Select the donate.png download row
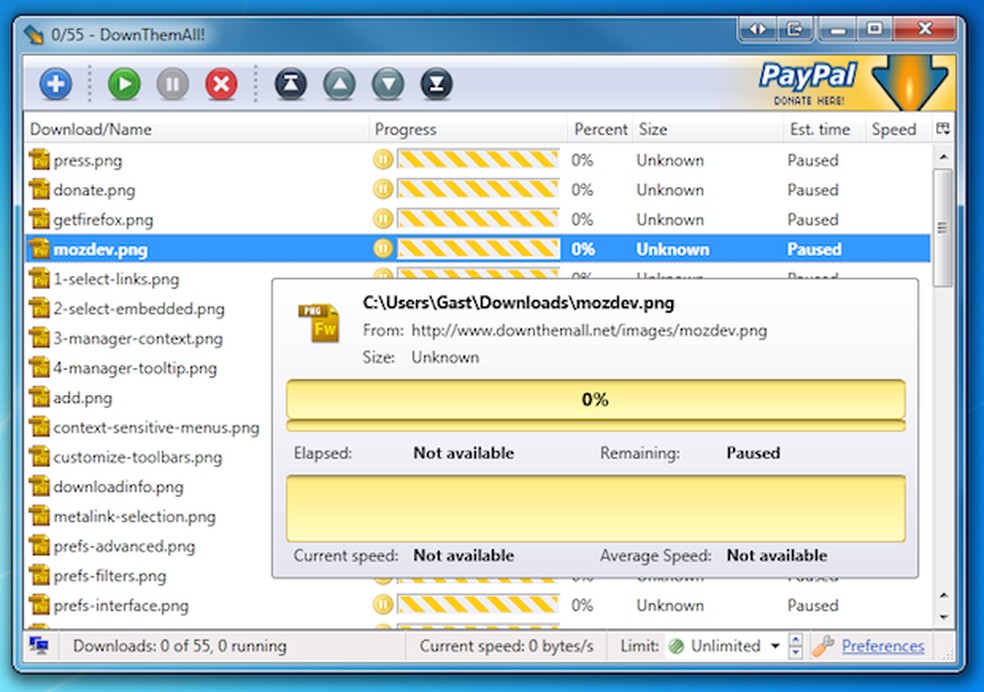Screen dimensions: 984x692 coord(478,189)
